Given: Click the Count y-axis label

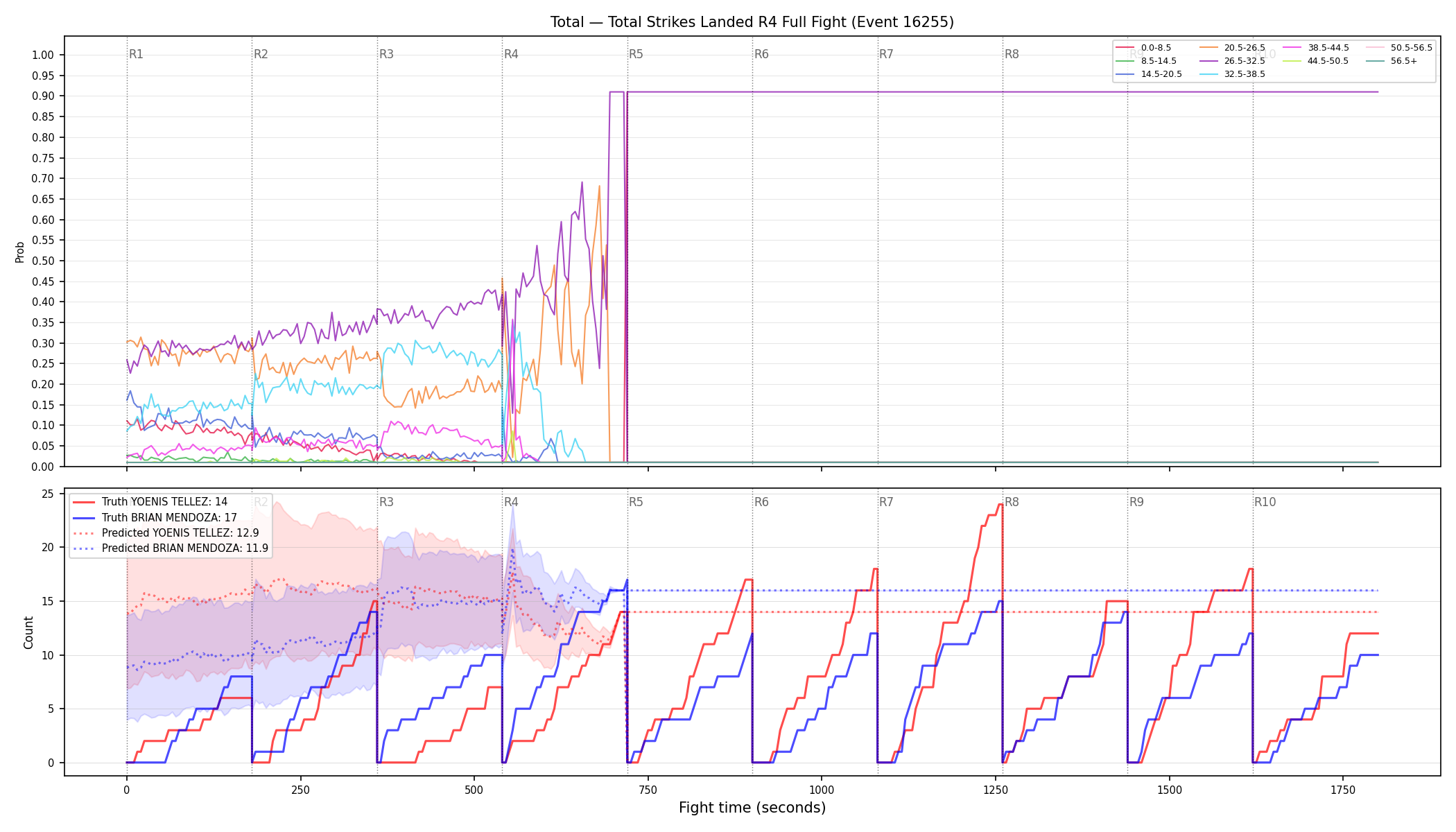Looking at the screenshot, I should pyautogui.click(x=28, y=632).
